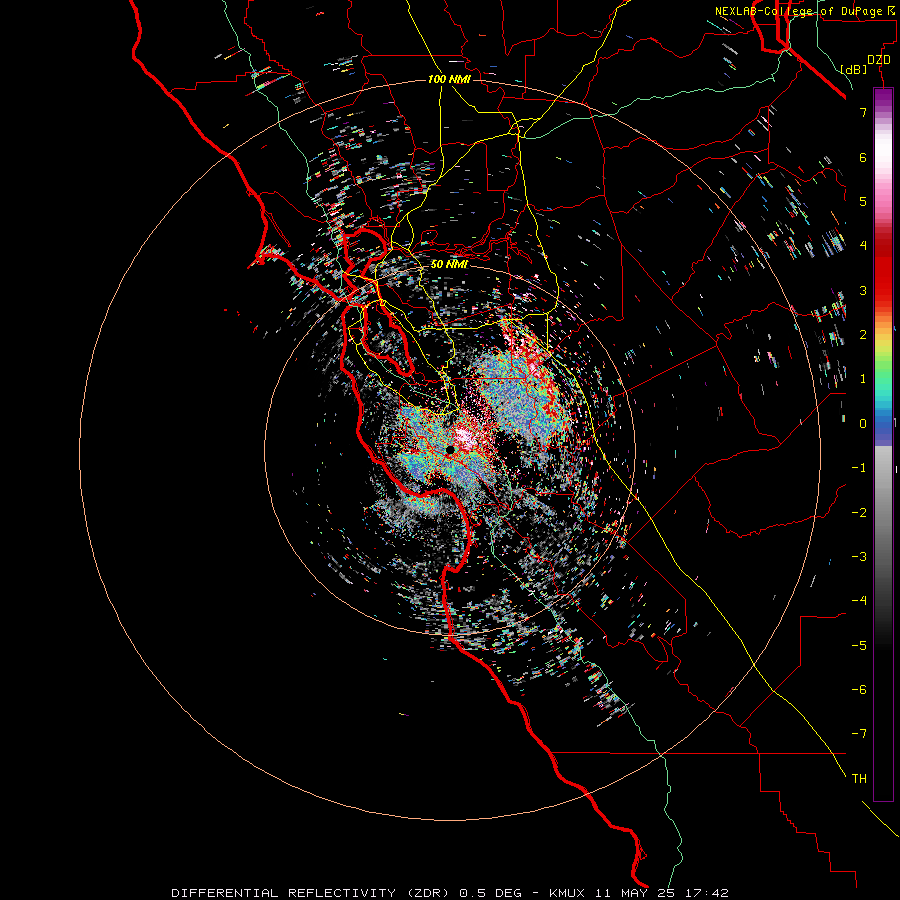The width and height of the screenshot is (900, 900).
Task: Click the DZD product label
Action: click(x=879, y=59)
